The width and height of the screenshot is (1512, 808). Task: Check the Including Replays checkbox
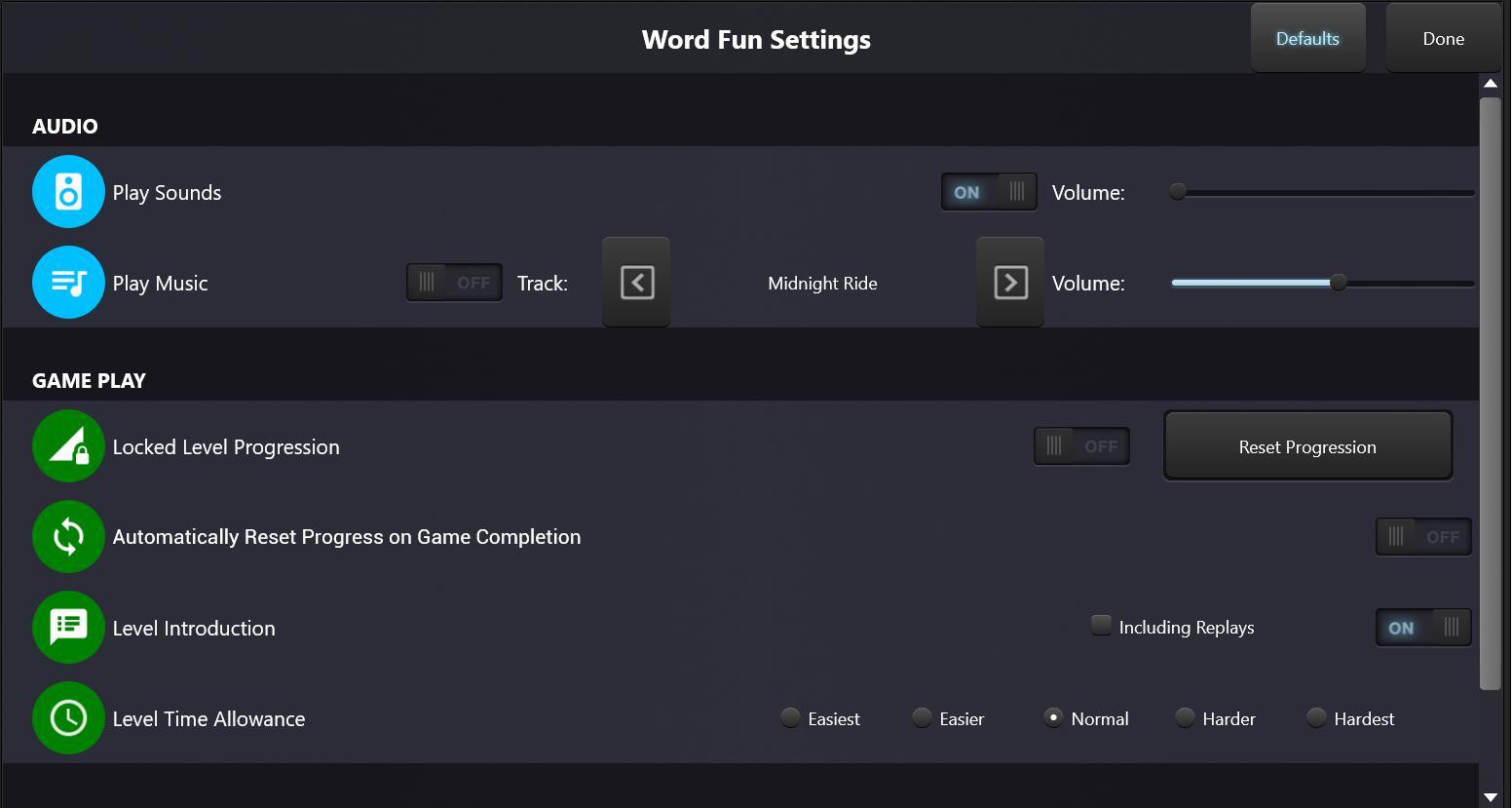[x=1101, y=626]
